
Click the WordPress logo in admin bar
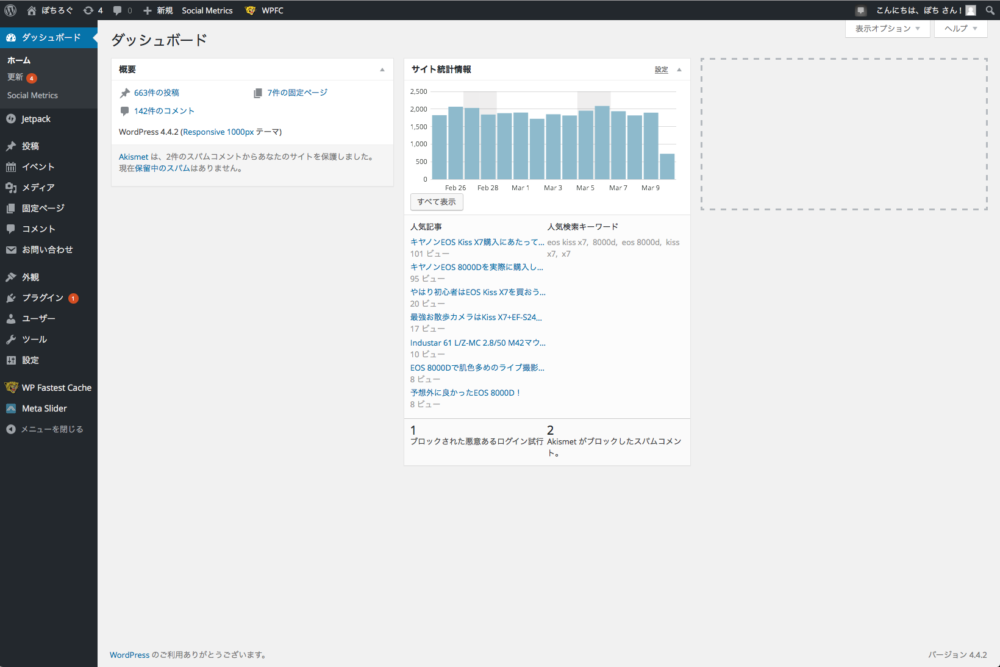coord(10,10)
